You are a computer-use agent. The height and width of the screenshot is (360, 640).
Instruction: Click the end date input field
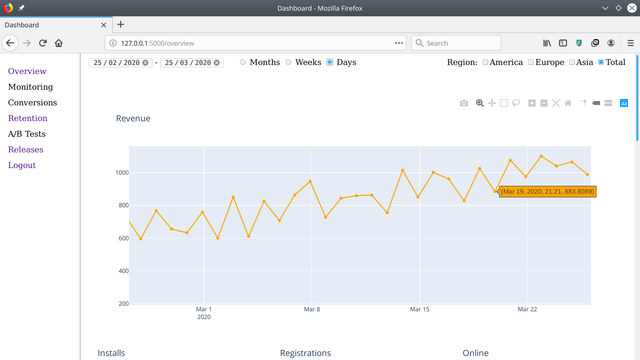point(192,62)
